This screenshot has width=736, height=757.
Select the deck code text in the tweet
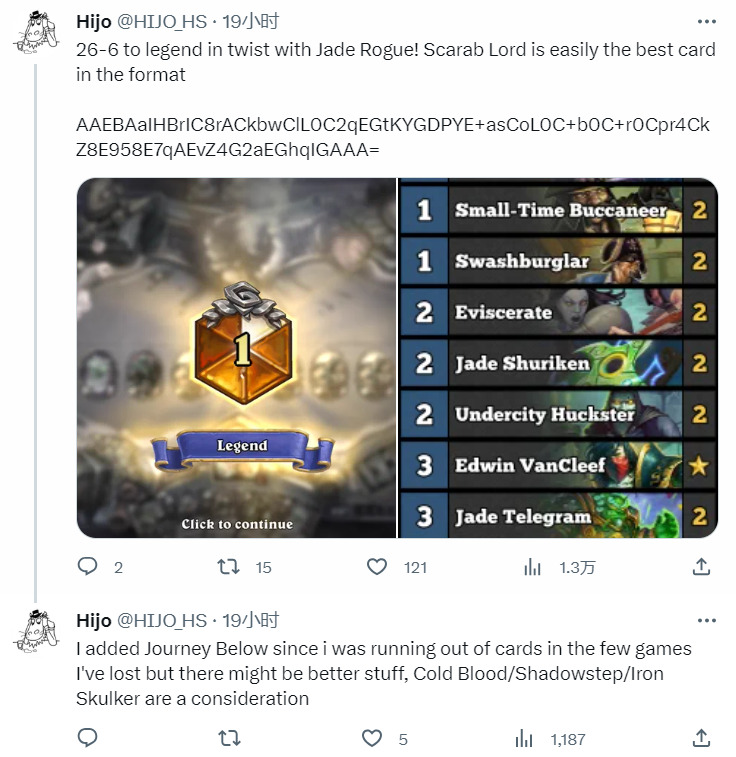[x=393, y=137]
